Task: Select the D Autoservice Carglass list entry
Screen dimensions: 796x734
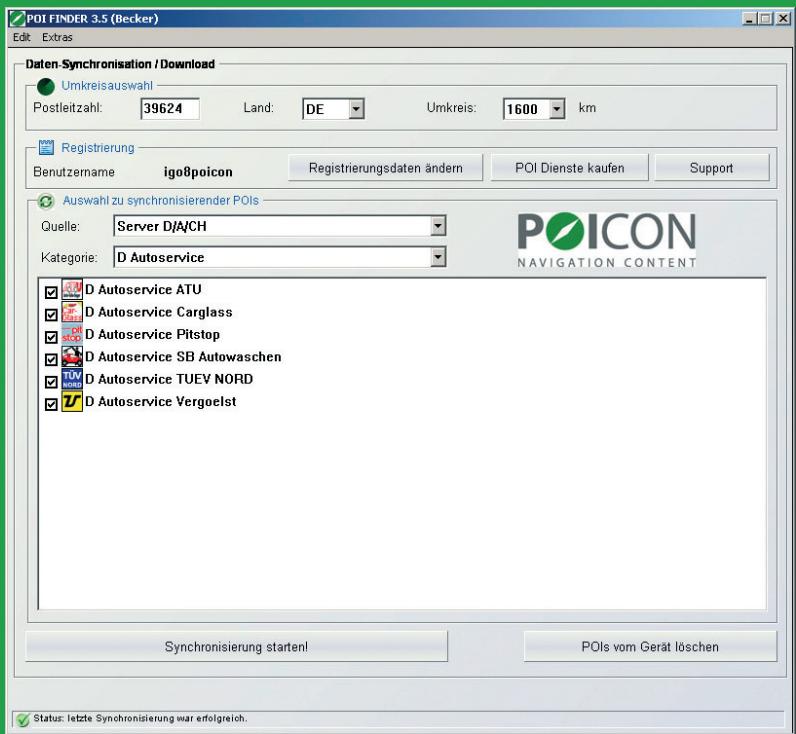Action: pos(158,312)
